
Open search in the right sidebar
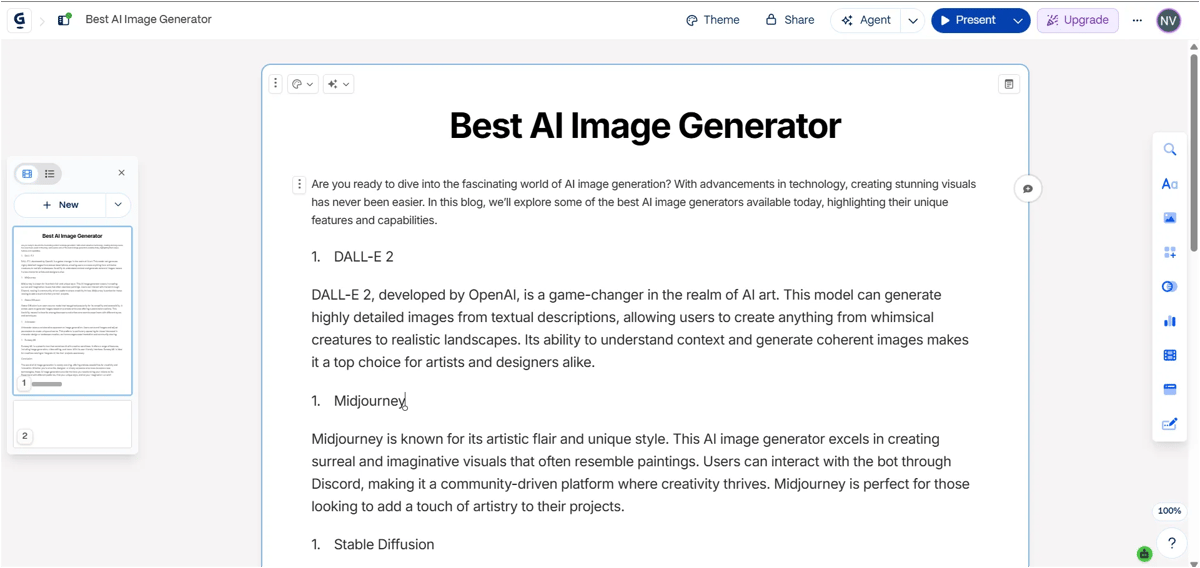click(x=1170, y=150)
